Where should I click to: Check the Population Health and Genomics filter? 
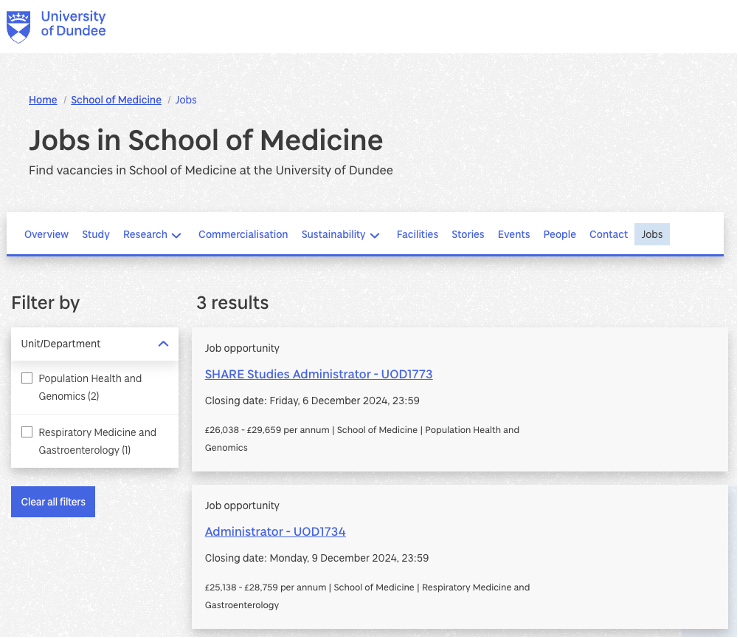pos(27,378)
